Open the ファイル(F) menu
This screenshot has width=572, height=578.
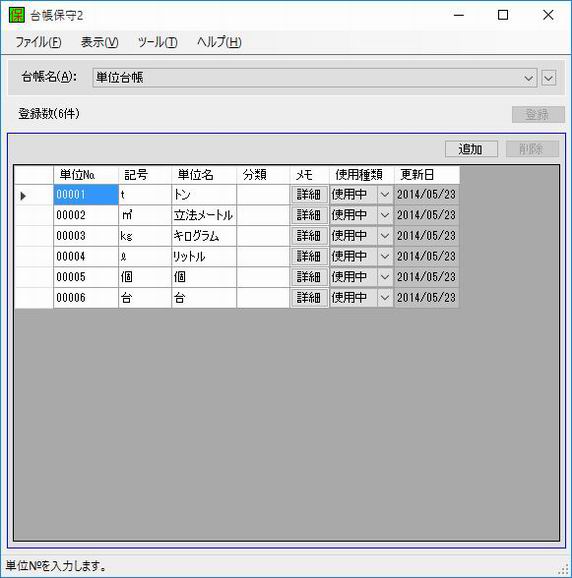38,42
